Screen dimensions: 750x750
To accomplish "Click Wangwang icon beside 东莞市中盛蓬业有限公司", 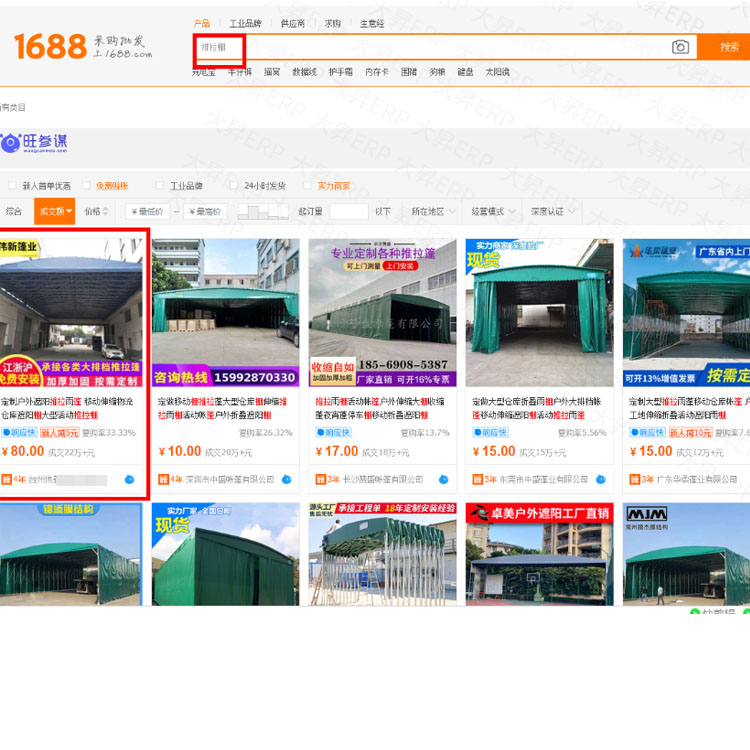I will pyautogui.click(x=601, y=479).
